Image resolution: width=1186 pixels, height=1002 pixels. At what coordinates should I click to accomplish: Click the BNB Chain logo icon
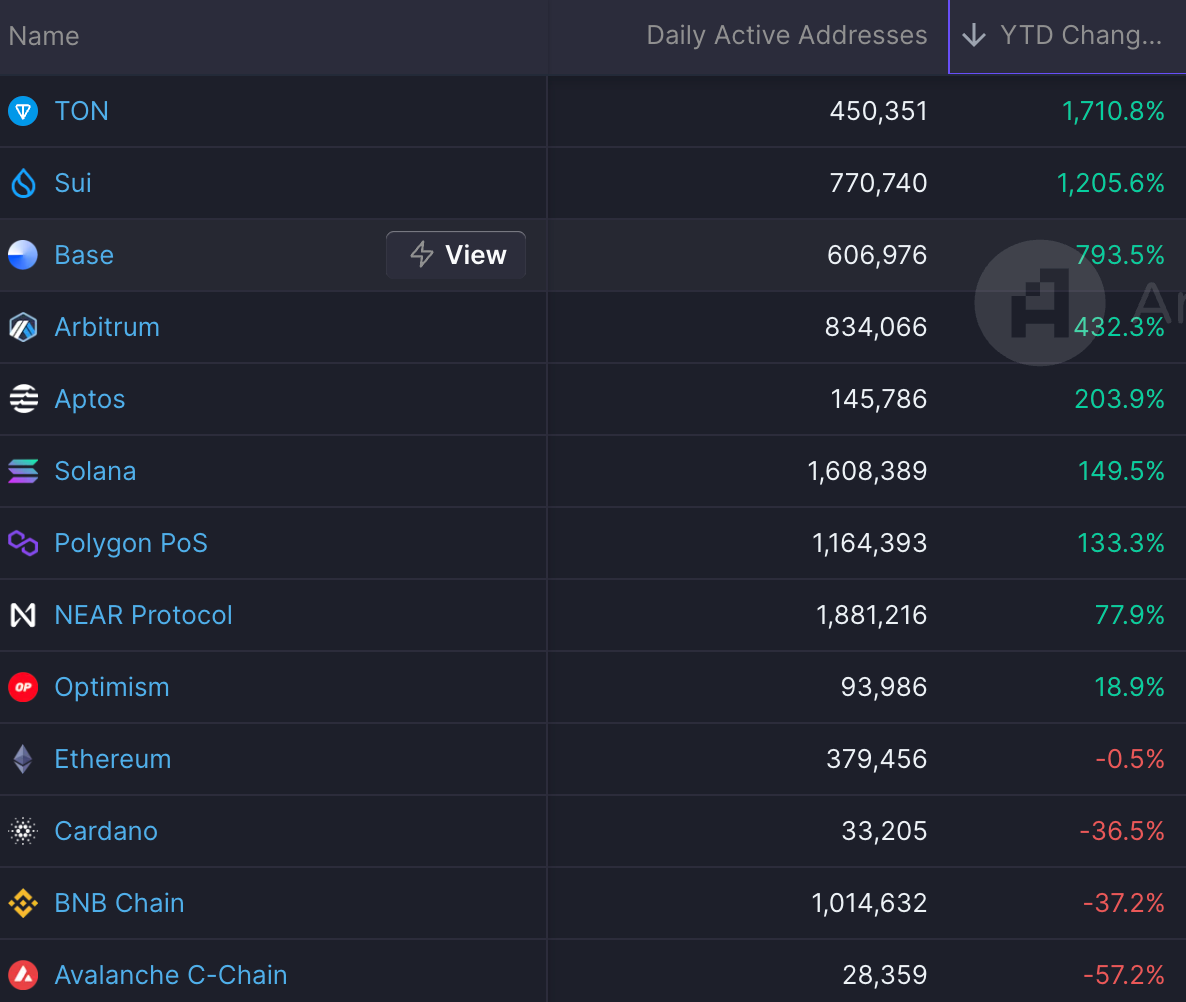(x=23, y=903)
